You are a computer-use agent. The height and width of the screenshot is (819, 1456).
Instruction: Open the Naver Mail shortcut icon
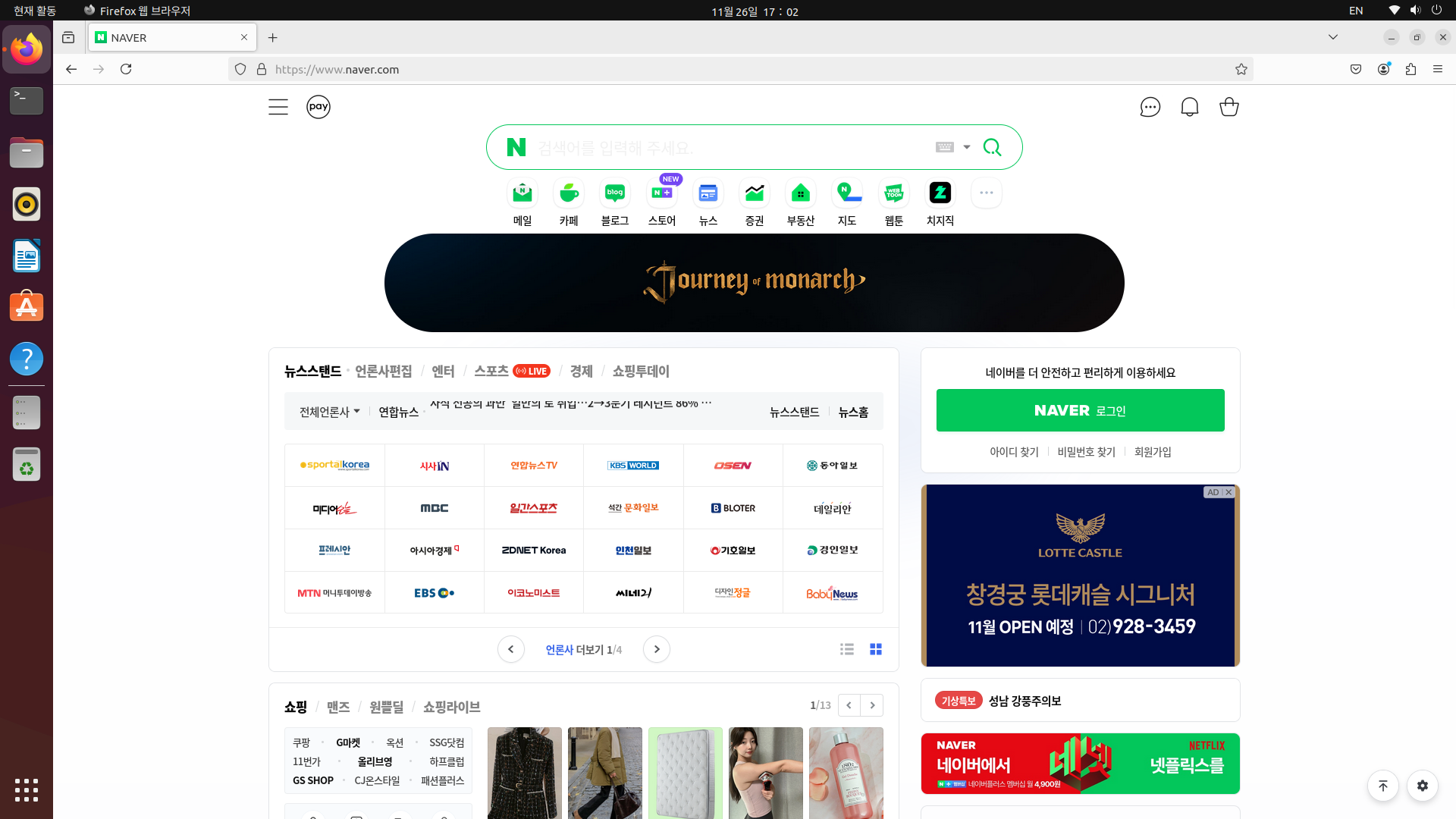coord(522,194)
